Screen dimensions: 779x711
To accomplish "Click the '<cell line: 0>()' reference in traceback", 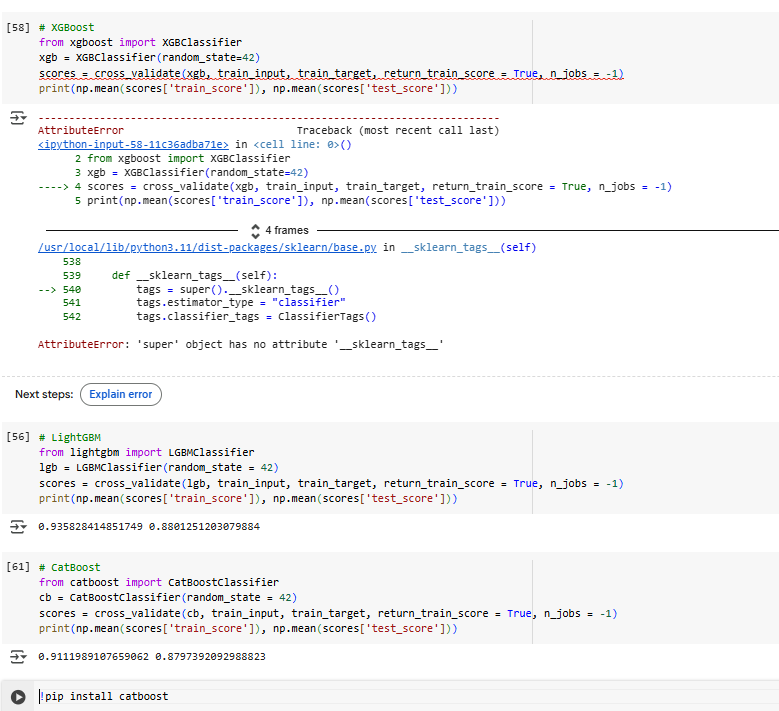I will coord(303,145).
